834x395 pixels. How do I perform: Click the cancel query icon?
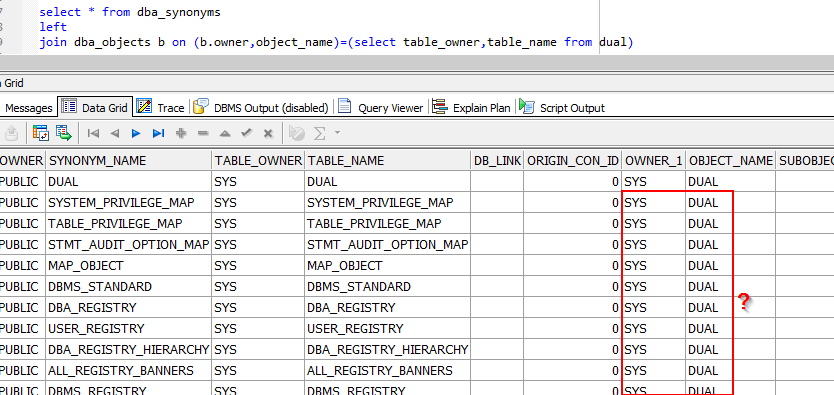pos(297,133)
